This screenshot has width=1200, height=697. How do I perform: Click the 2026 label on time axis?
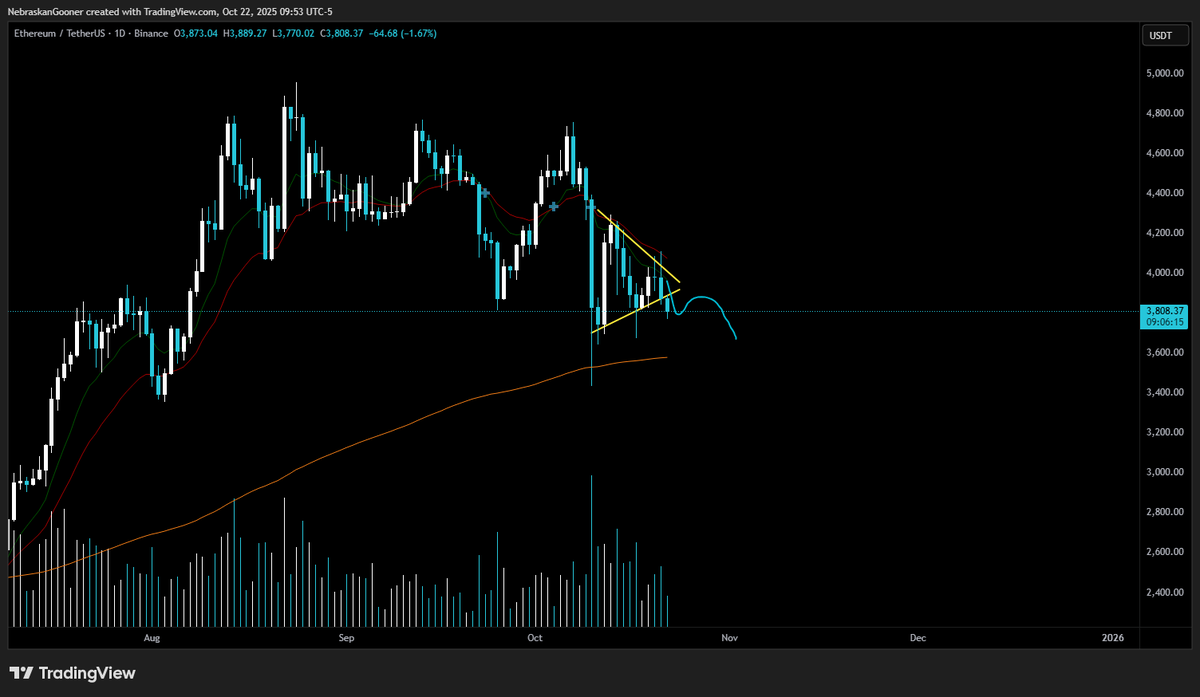1112,637
